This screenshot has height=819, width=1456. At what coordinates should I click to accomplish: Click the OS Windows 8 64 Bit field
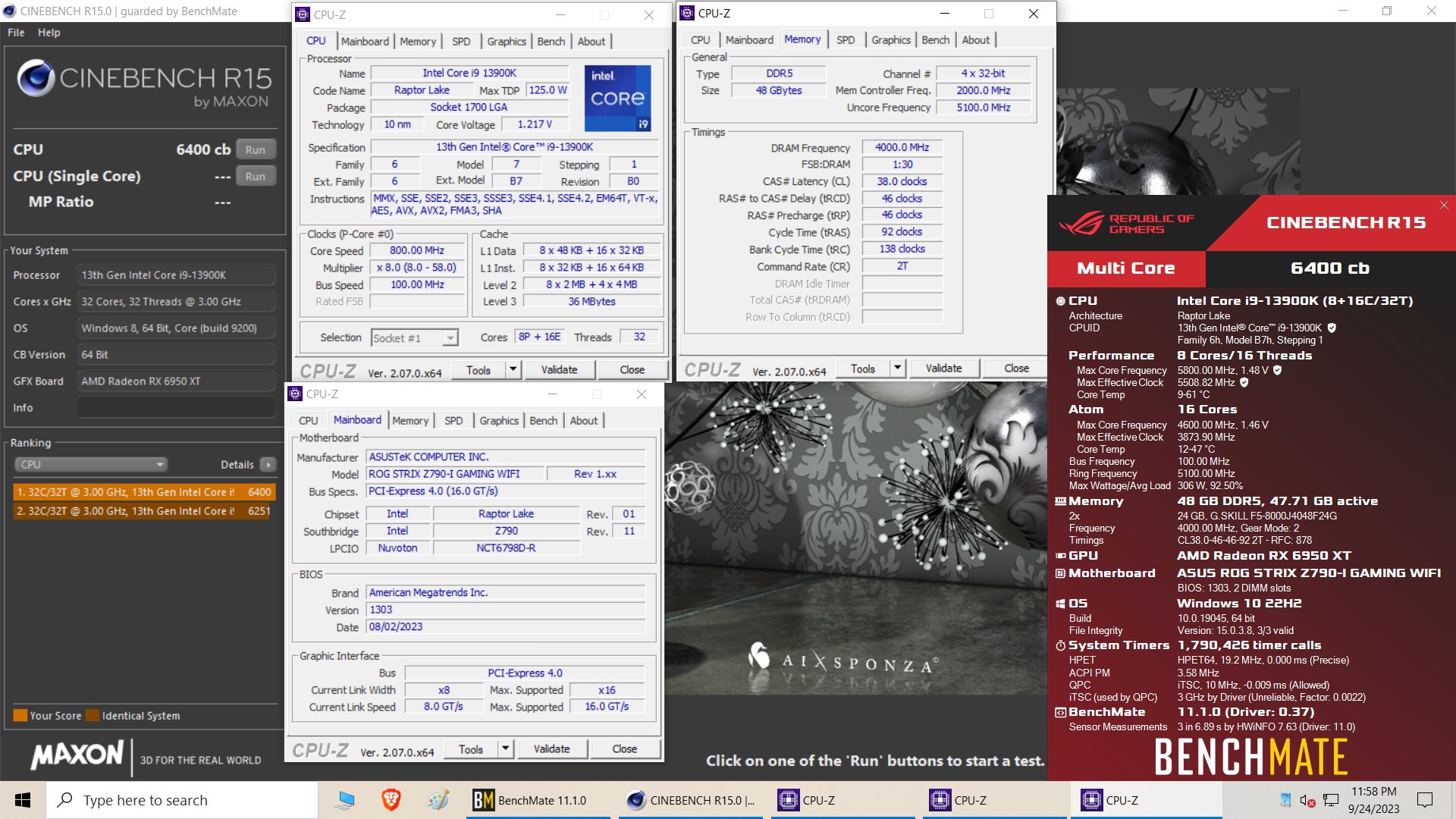point(175,328)
